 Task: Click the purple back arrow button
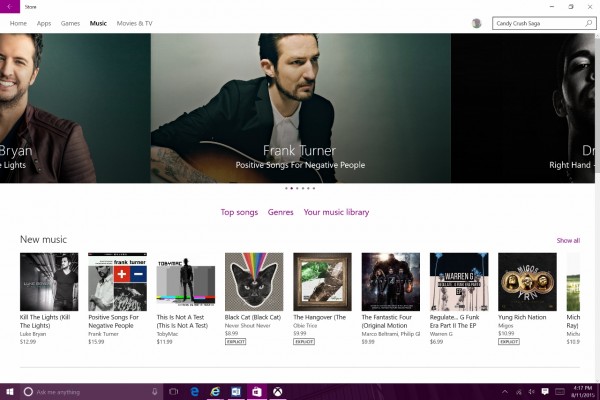click(10, 6)
